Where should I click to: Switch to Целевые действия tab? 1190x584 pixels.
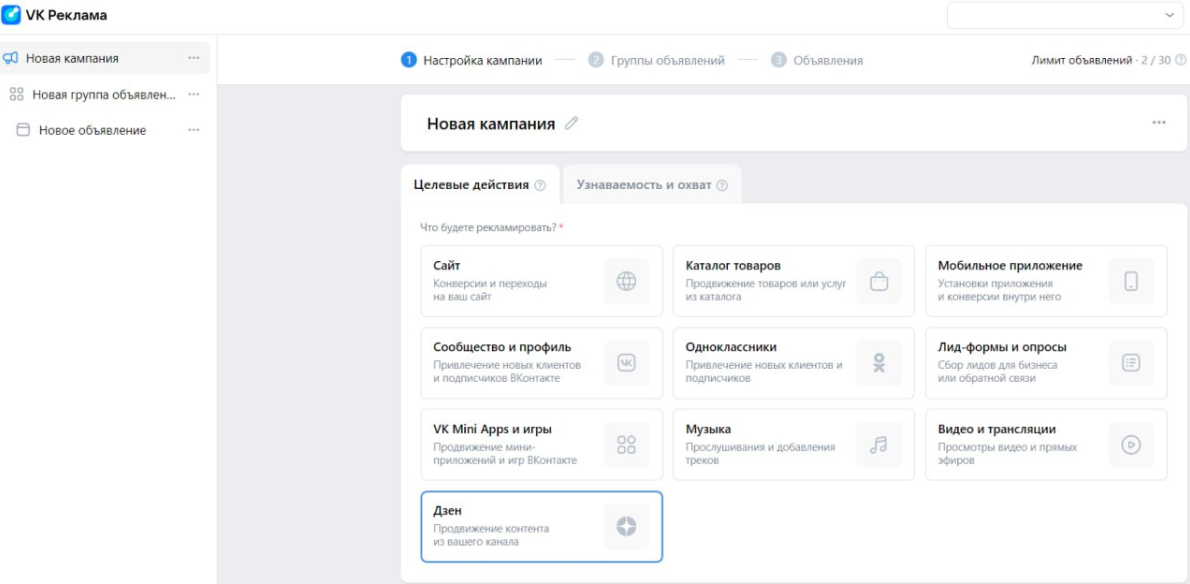(x=480, y=184)
